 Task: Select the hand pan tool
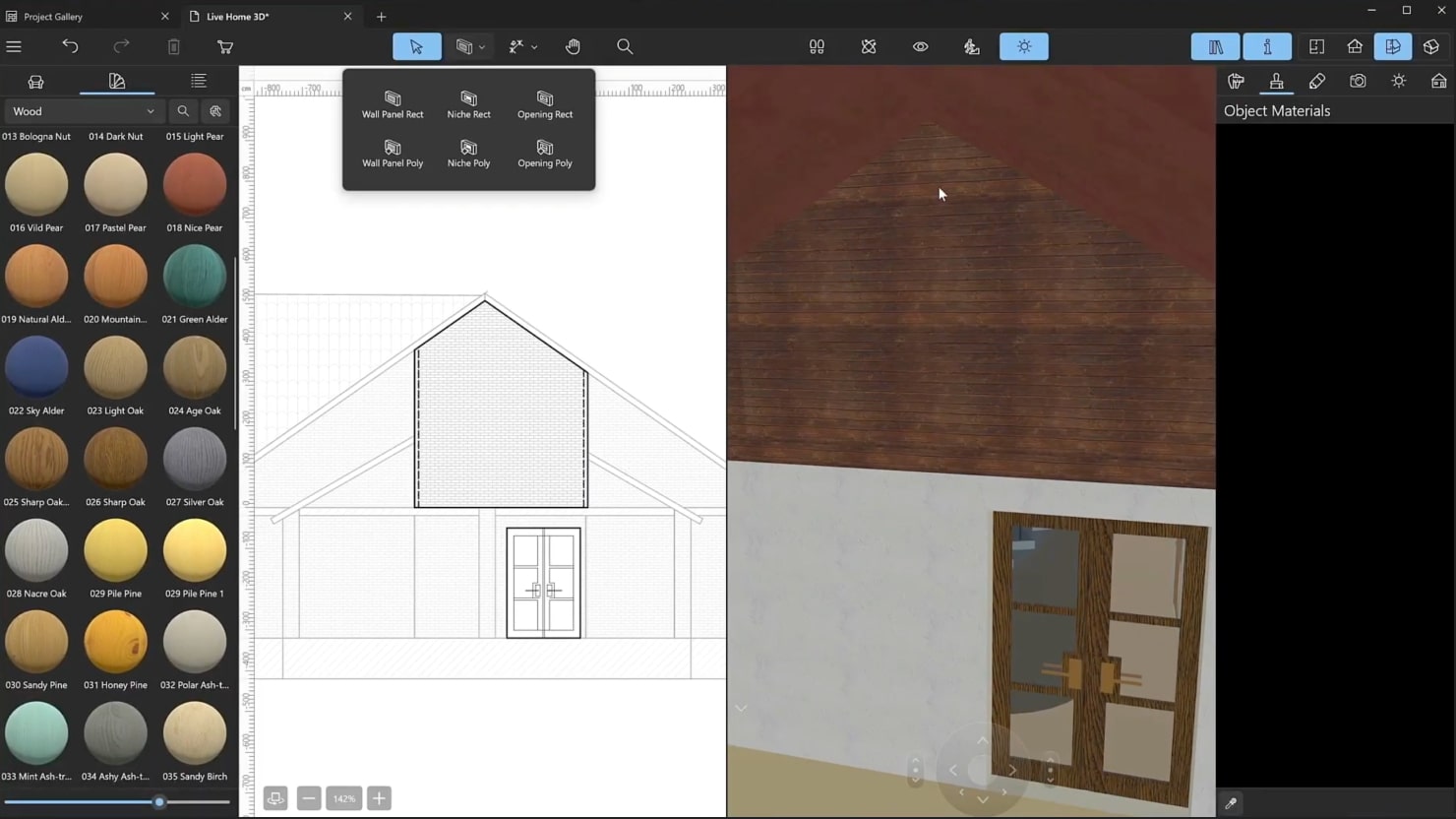[x=573, y=46]
